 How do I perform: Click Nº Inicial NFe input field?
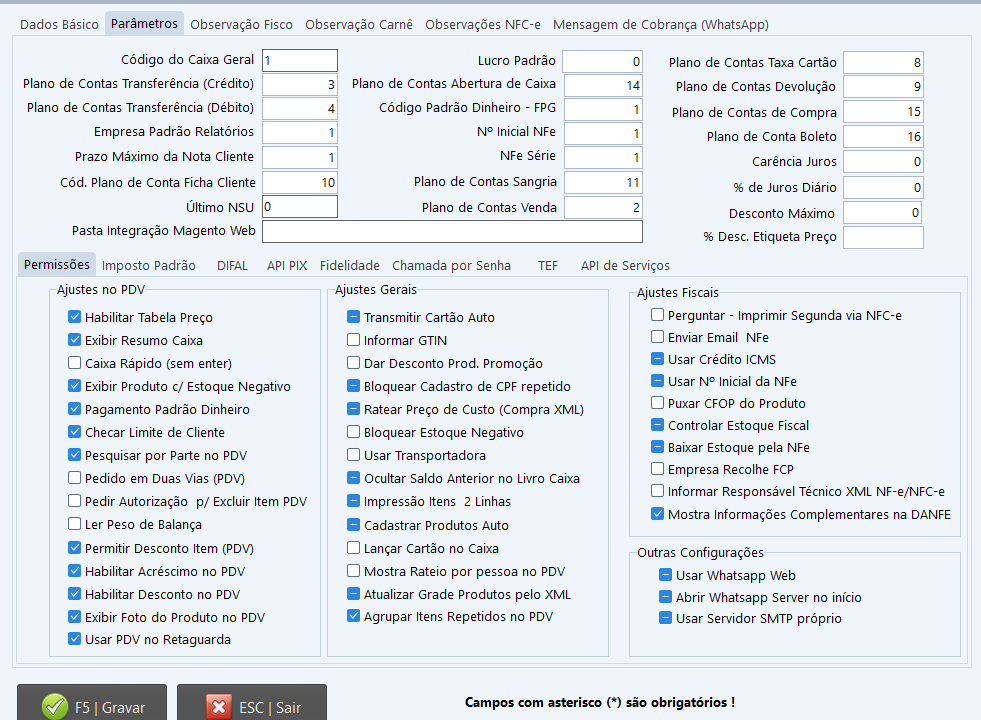[603, 133]
